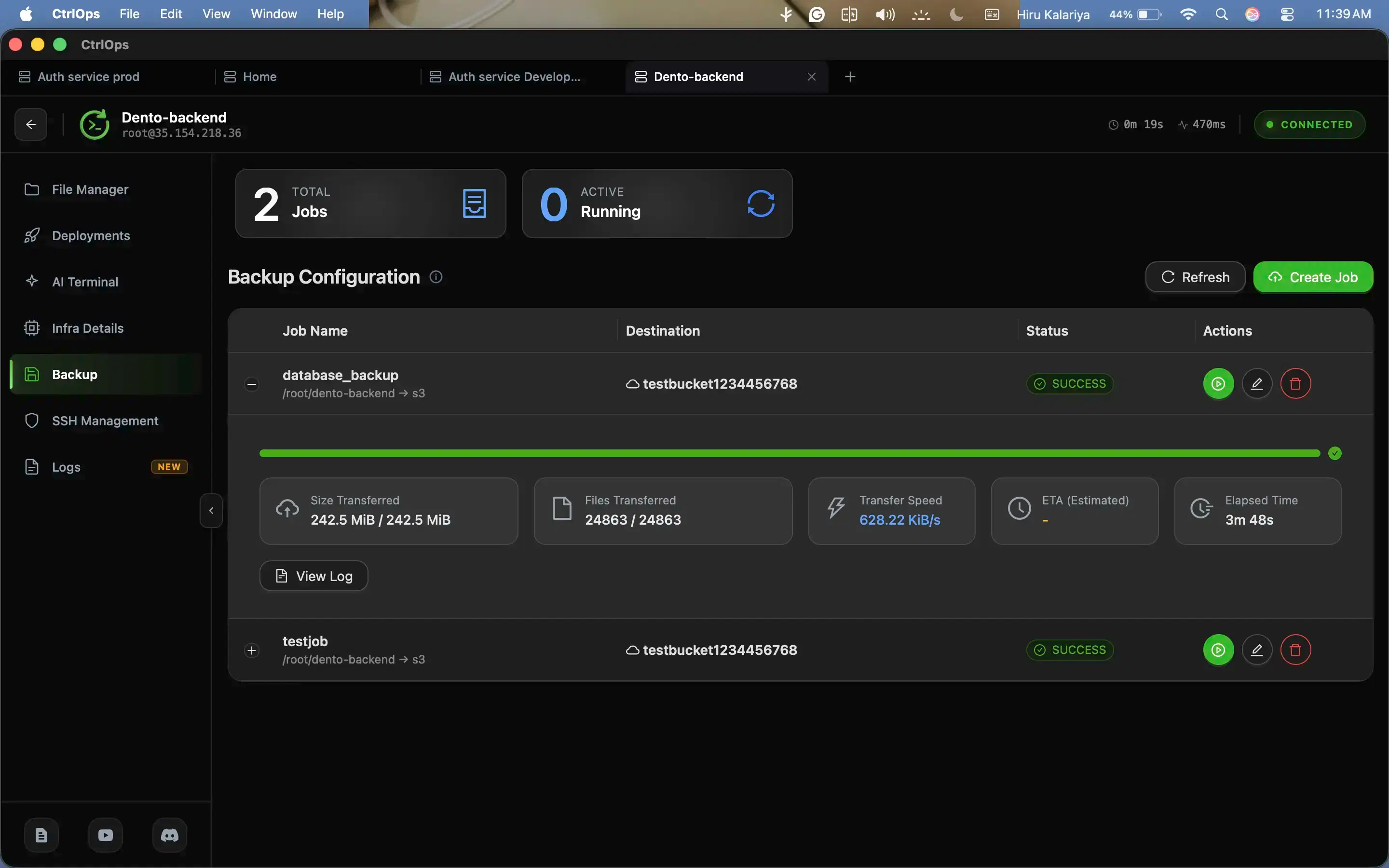The height and width of the screenshot is (868, 1389).
Task: Collapse the sidebar with chevron handle
Action: 211,510
